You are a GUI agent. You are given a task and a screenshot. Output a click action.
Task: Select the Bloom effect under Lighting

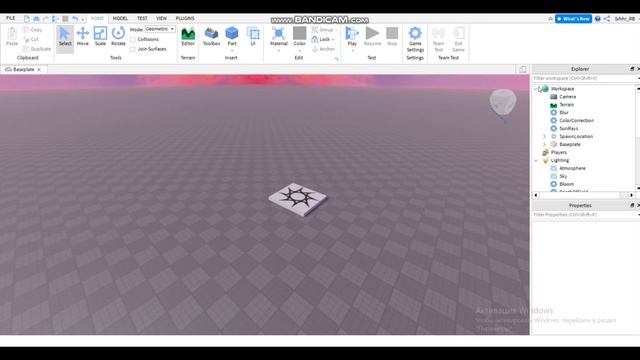point(566,184)
